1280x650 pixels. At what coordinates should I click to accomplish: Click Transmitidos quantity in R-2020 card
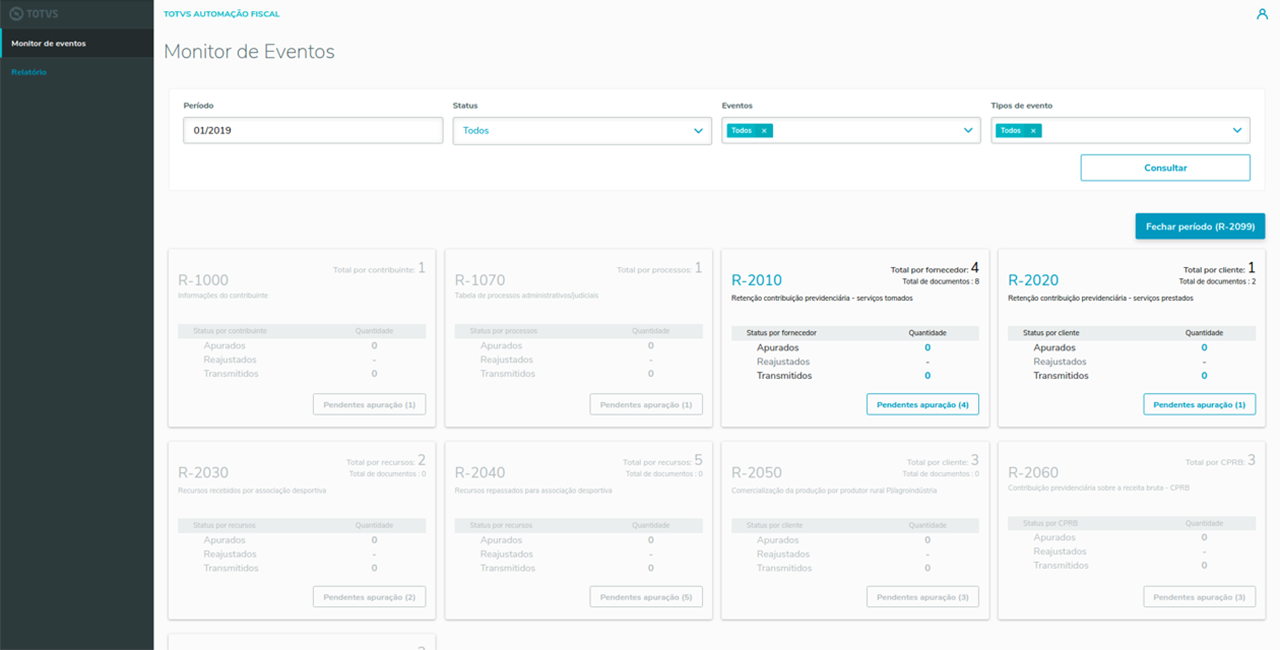1204,376
